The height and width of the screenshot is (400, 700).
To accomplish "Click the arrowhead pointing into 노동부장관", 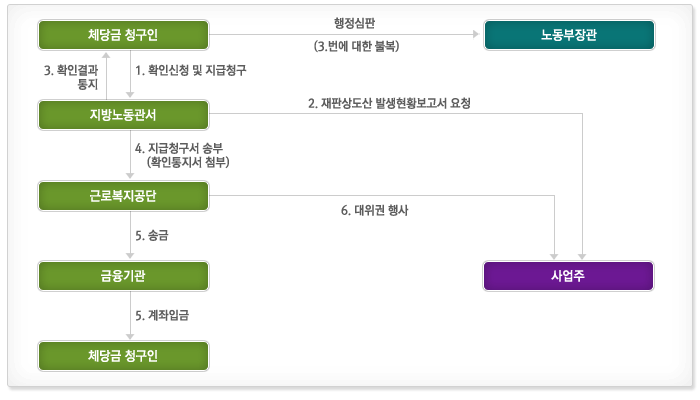I will [475, 36].
